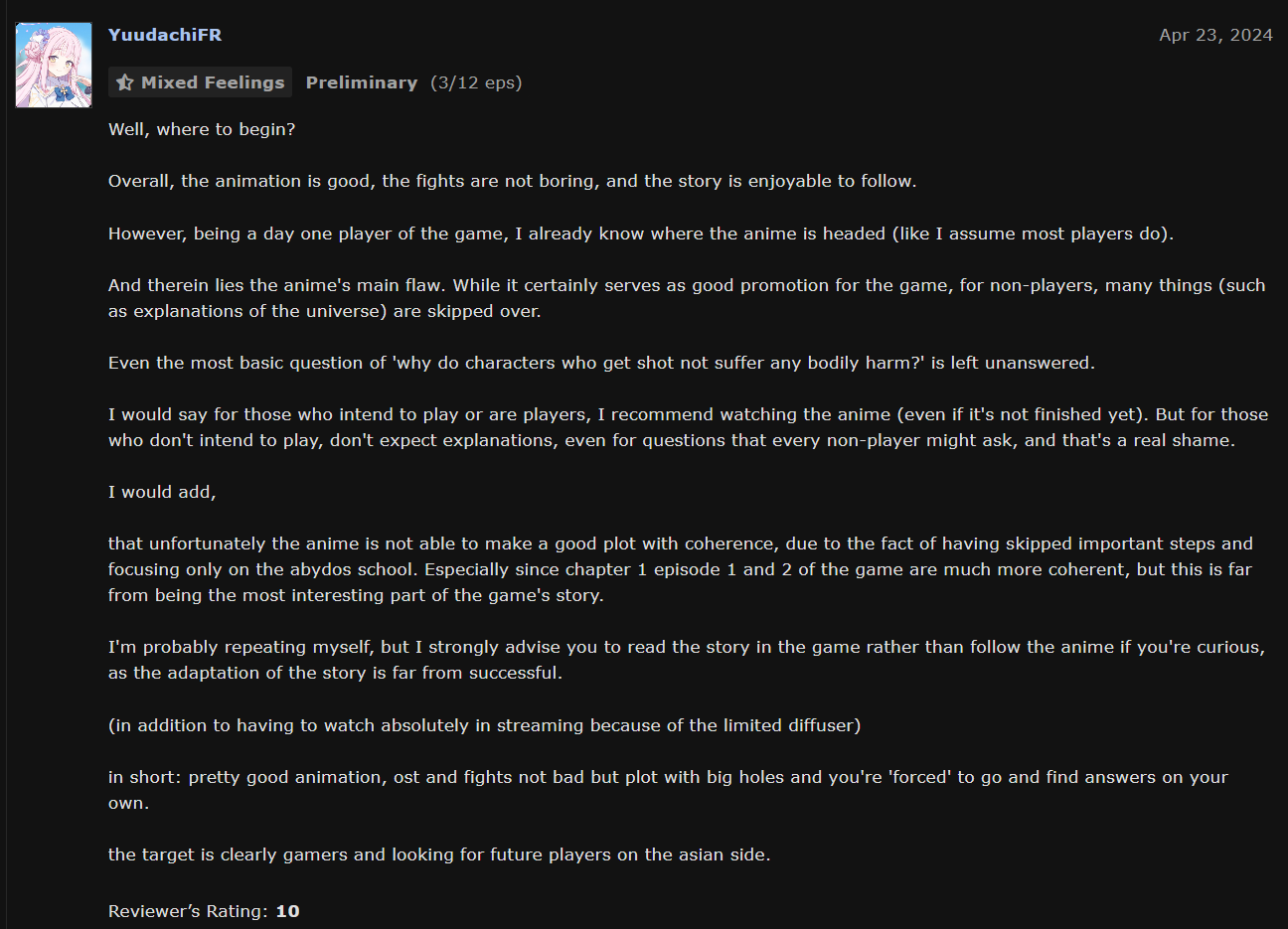This screenshot has height=929, width=1288.
Task: Click the line "I would add,"
Action: pyautogui.click(x=162, y=492)
